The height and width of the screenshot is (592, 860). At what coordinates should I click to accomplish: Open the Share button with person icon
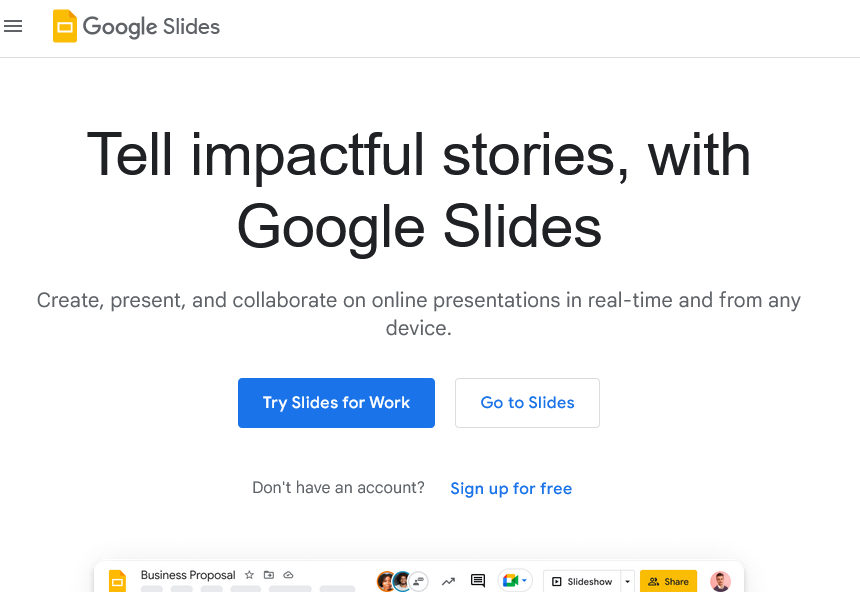[668, 580]
